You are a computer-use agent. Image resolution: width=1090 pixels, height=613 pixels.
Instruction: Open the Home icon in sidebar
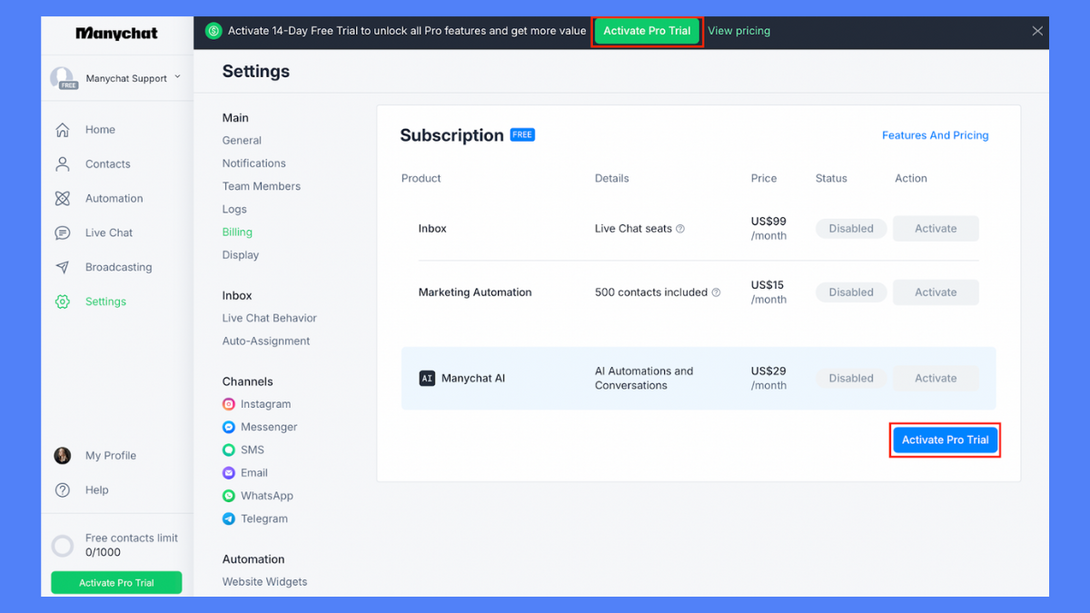pyautogui.click(x=63, y=130)
